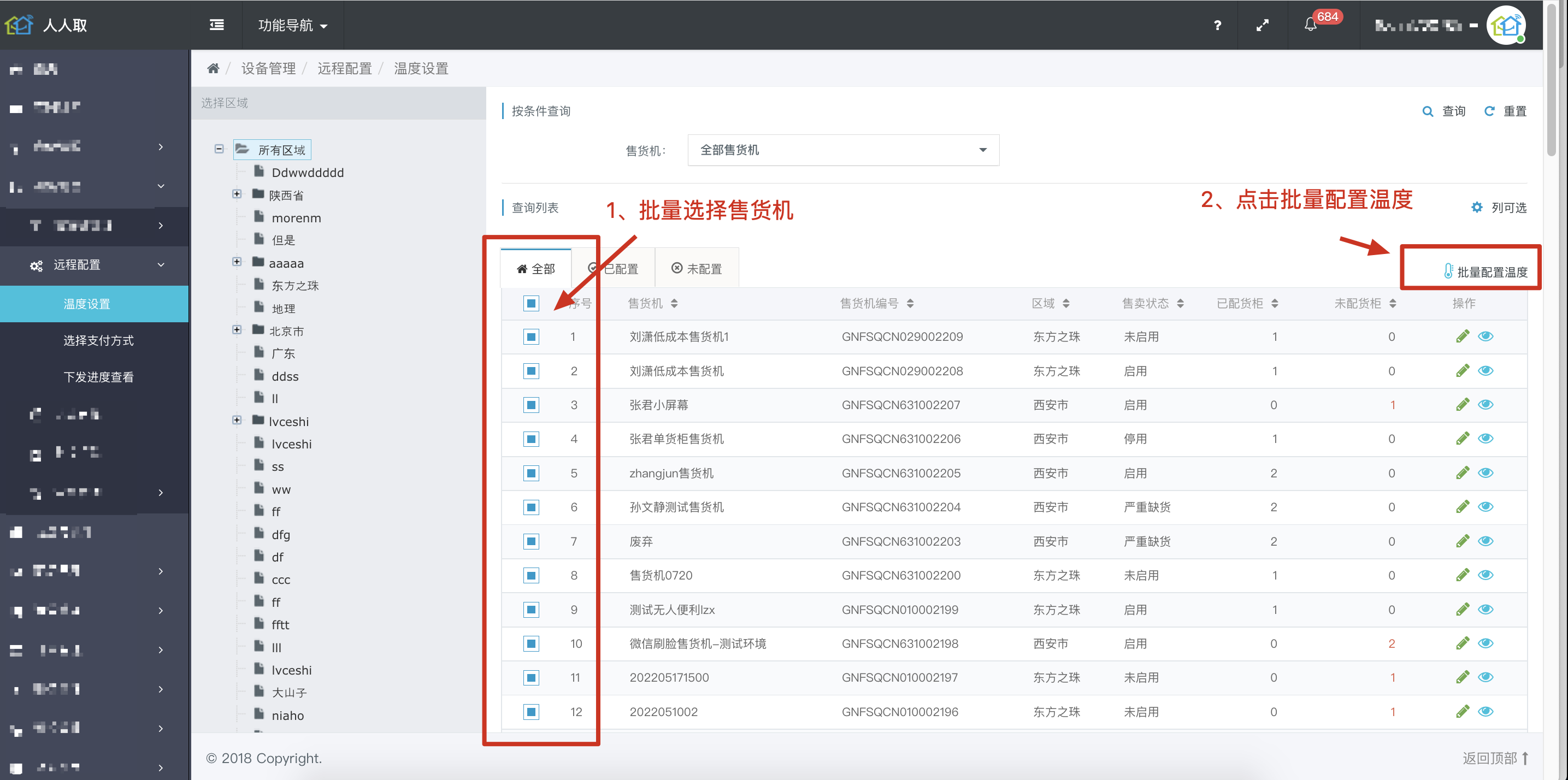1568x780 pixels.
Task: Toggle the select-all header checkbox
Action: point(532,303)
